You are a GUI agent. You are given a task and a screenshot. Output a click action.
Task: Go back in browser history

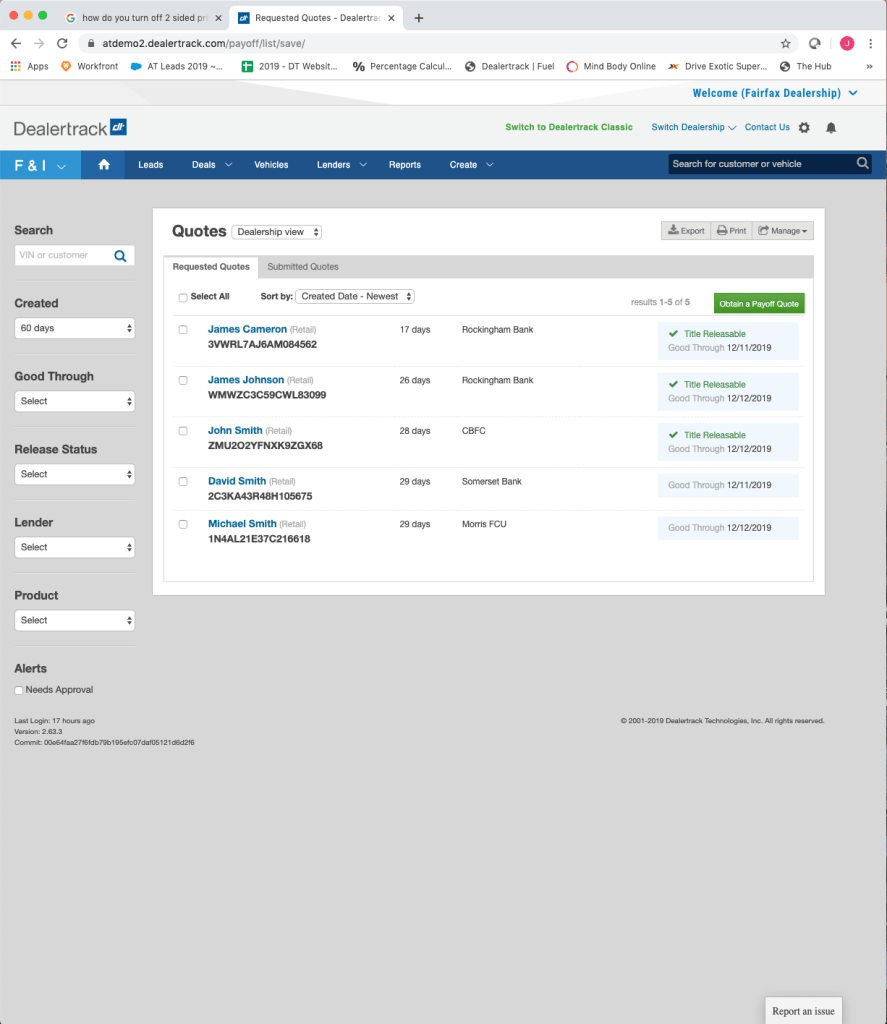pos(16,44)
